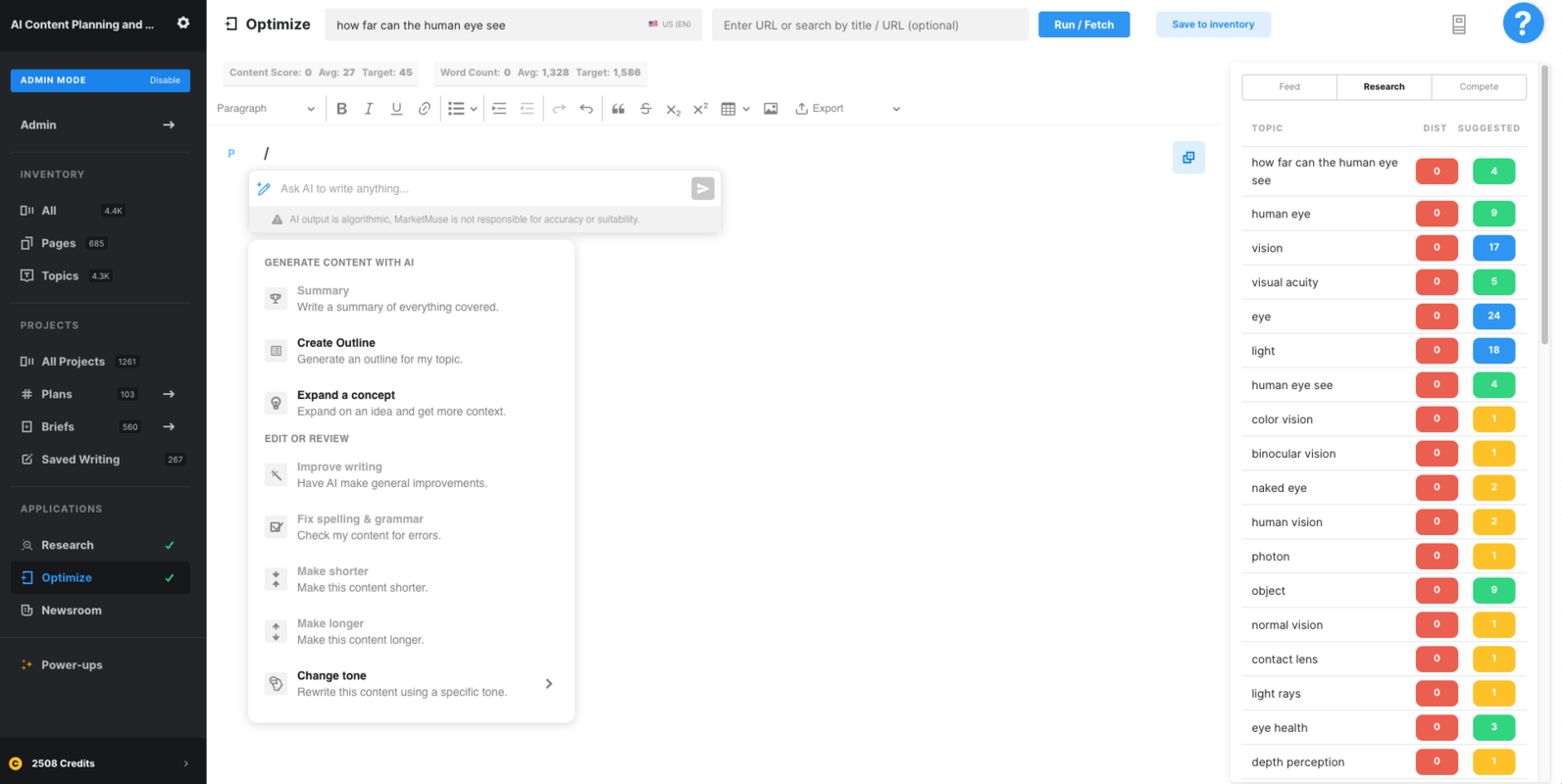Click the blockquote icon

tap(618, 109)
